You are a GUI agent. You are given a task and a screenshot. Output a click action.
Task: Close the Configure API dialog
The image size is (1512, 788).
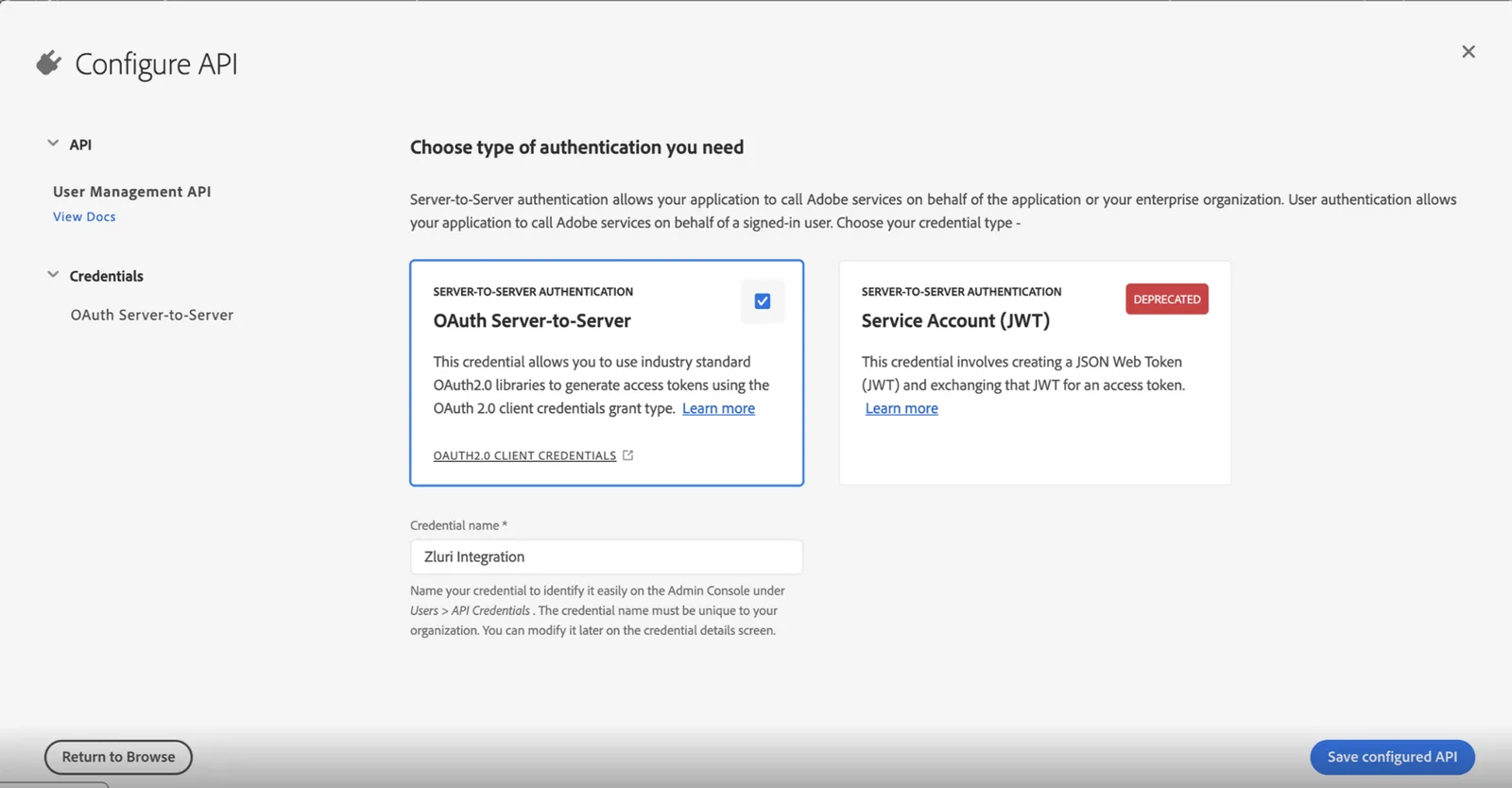(1468, 52)
